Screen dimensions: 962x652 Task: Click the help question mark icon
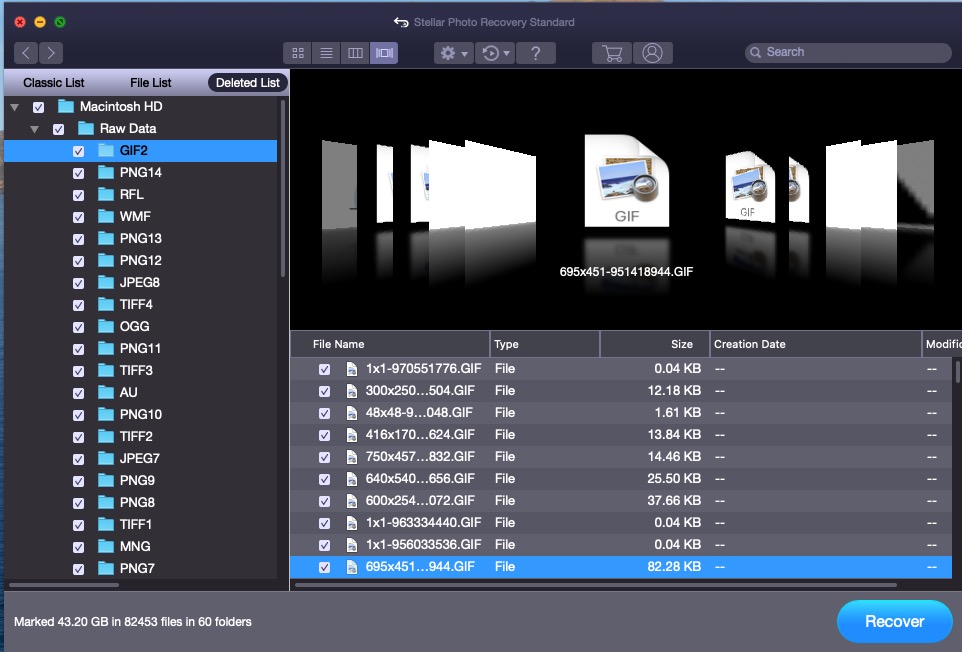pyautogui.click(x=536, y=53)
